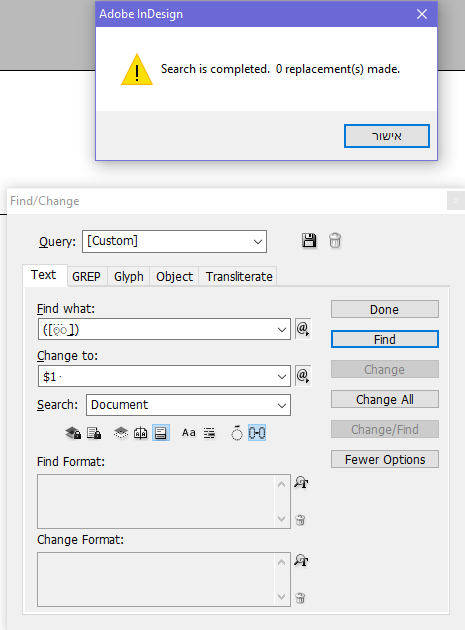Open special characters menu for Change to
Viewport: 465px width, 630px height.
(303, 376)
